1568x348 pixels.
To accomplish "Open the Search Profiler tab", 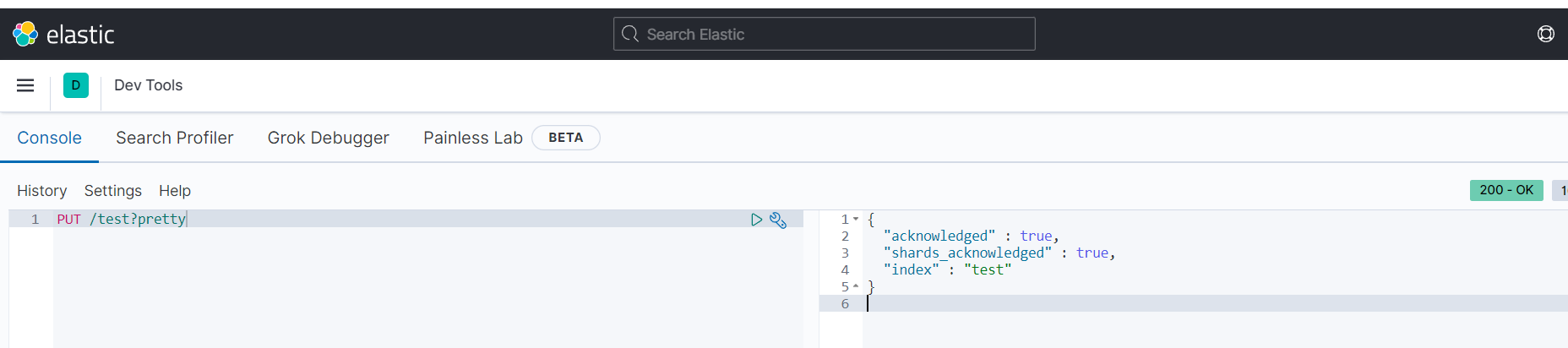I will 174,138.
